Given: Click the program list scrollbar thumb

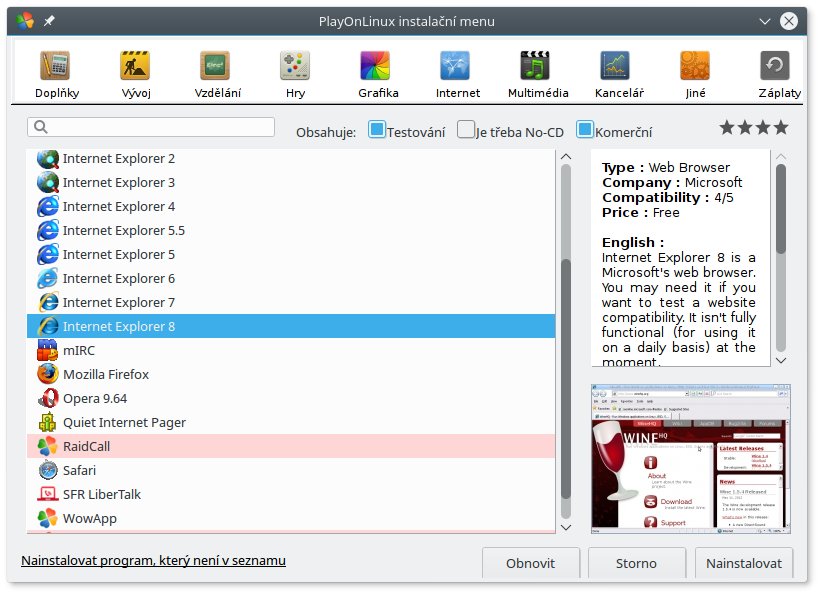Looking at the screenshot, I should click(x=566, y=379).
